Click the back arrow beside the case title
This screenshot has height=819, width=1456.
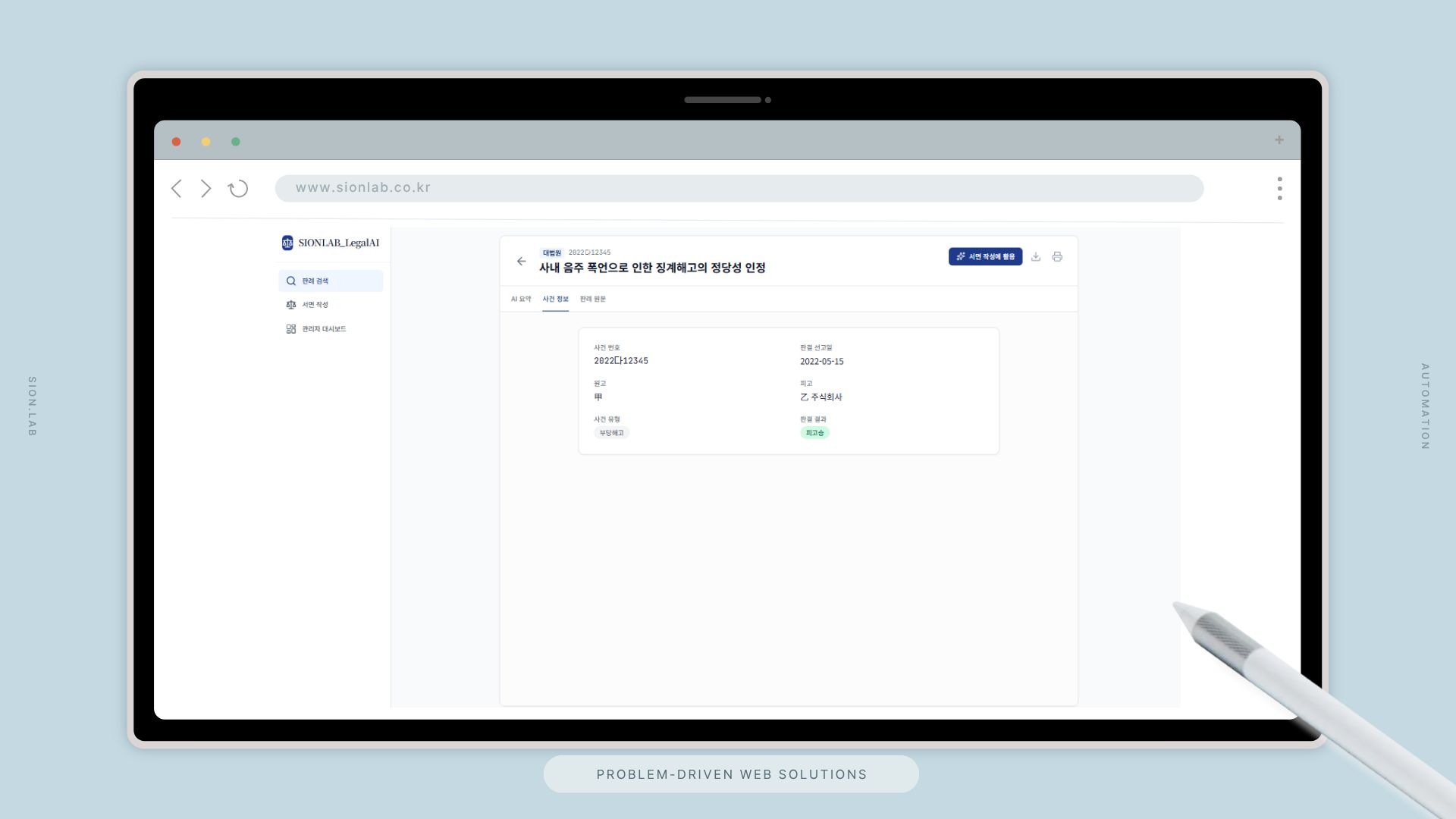[521, 261]
